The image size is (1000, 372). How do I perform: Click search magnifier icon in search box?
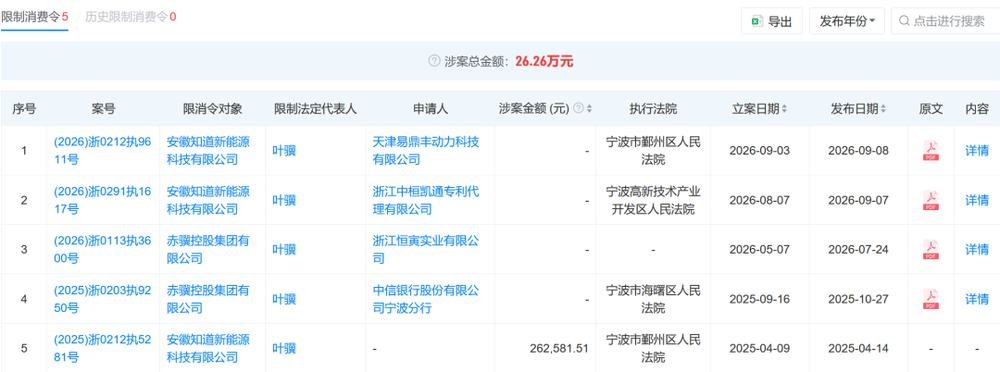coord(904,21)
